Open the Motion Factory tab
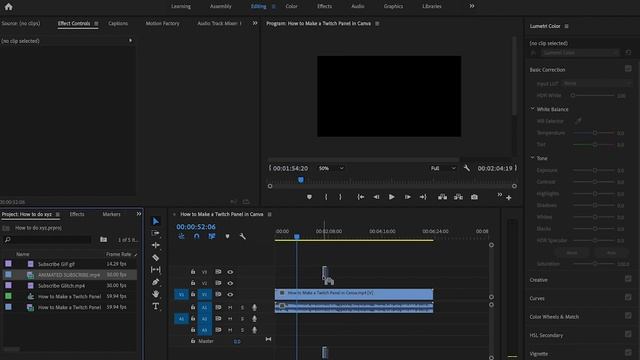The height and width of the screenshot is (360, 640). coord(162,23)
